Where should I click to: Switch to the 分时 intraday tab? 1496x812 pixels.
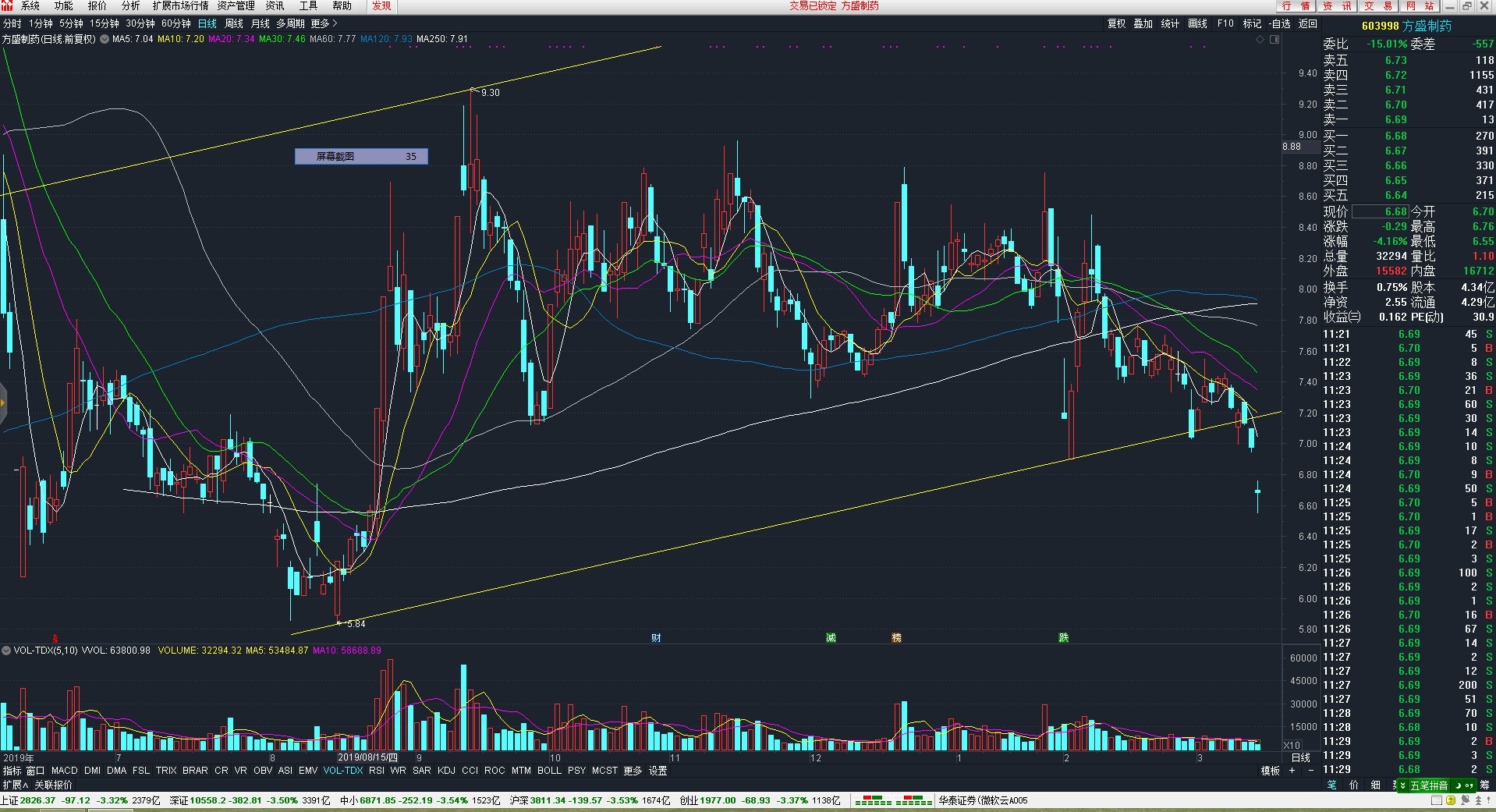(x=12, y=23)
